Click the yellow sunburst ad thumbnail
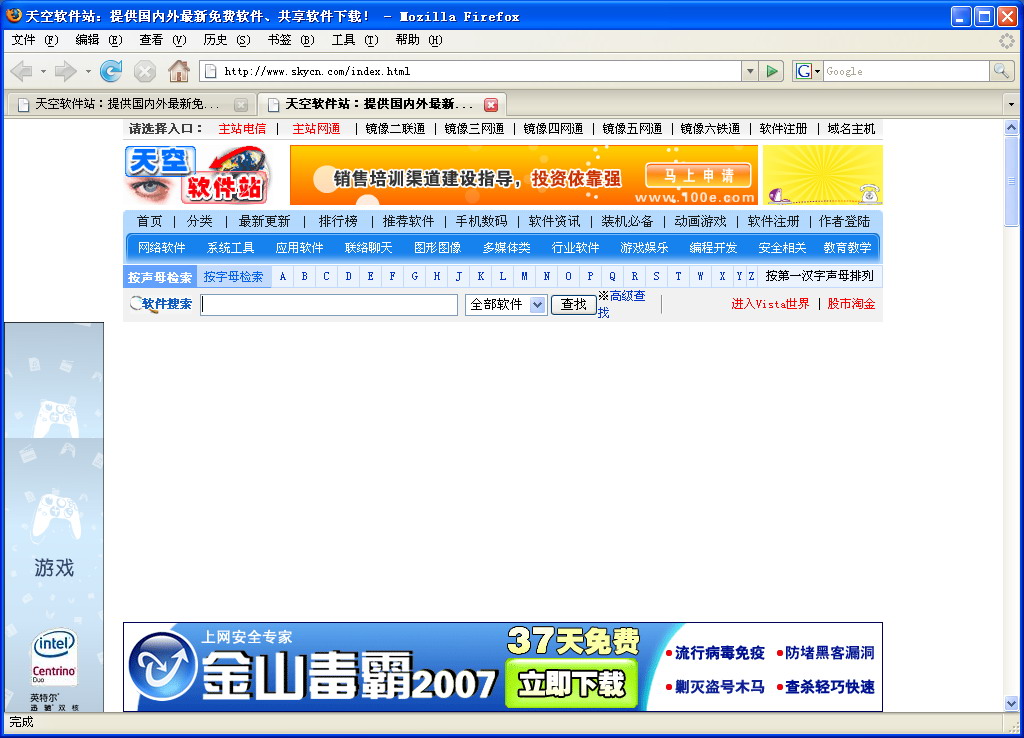This screenshot has height=738, width=1024. point(823,175)
